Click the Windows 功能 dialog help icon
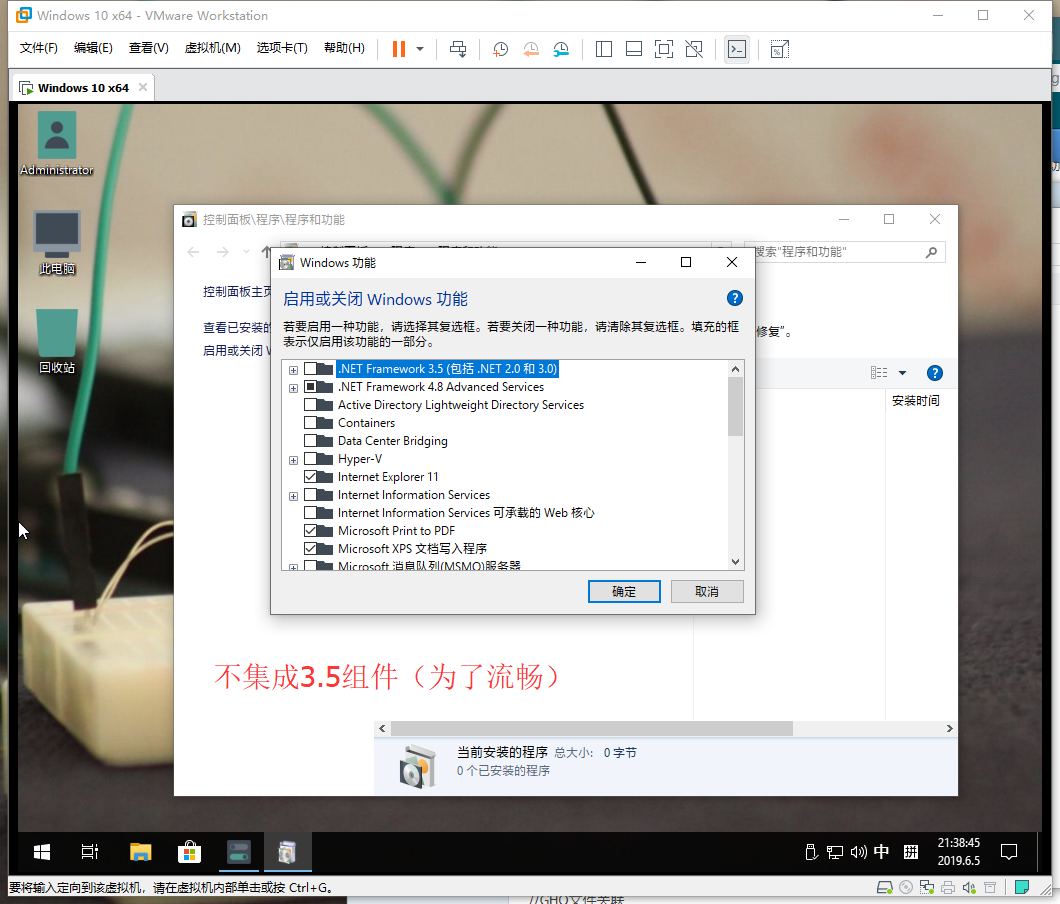This screenshot has width=1060, height=904. (x=735, y=298)
